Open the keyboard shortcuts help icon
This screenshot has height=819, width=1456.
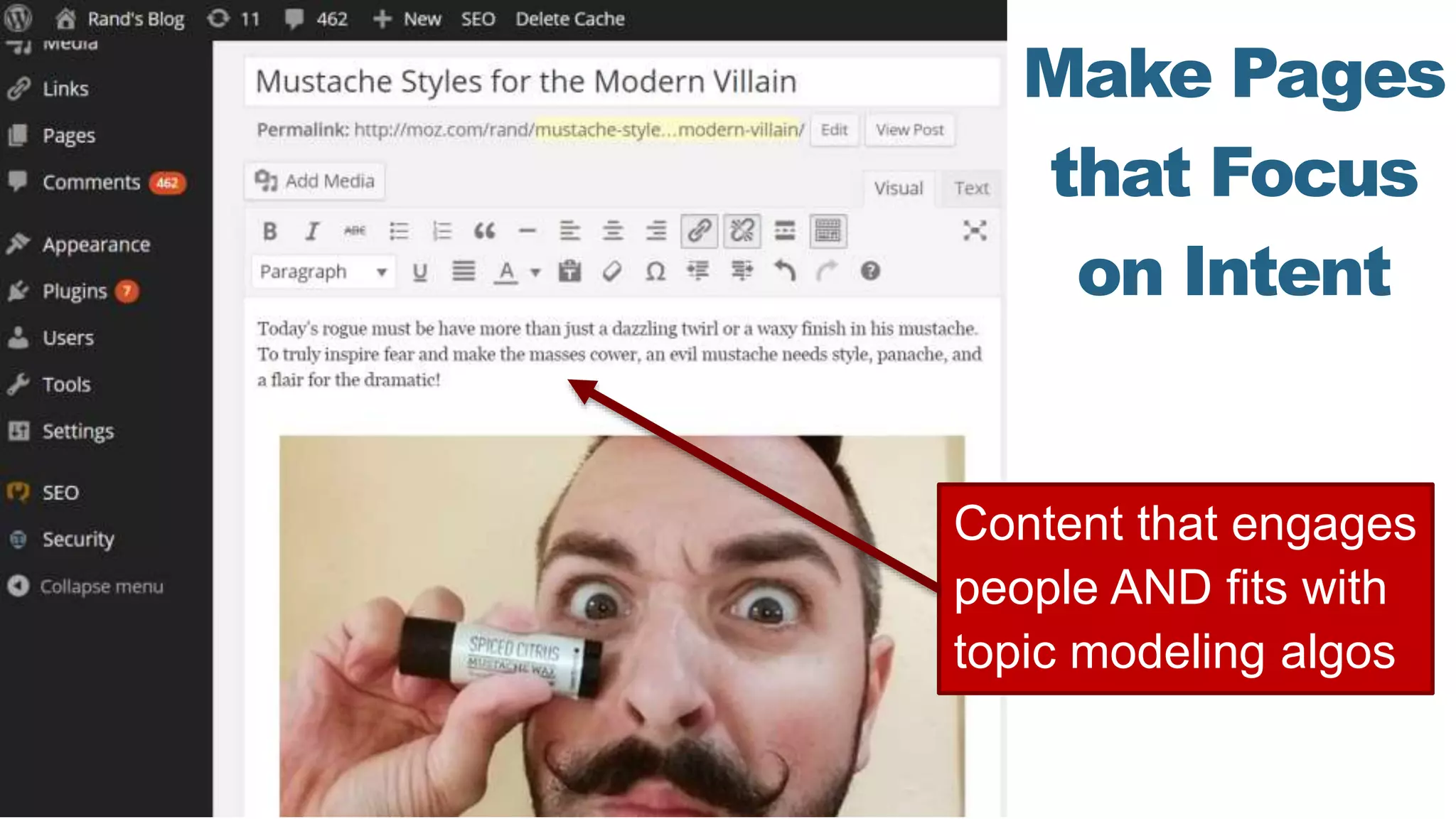(870, 272)
